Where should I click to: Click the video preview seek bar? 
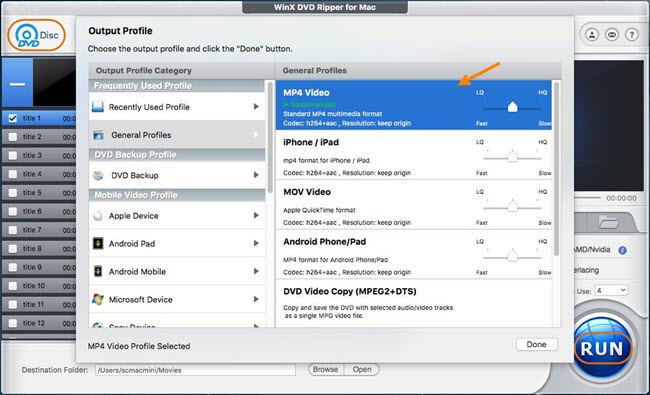[x=587, y=198]
